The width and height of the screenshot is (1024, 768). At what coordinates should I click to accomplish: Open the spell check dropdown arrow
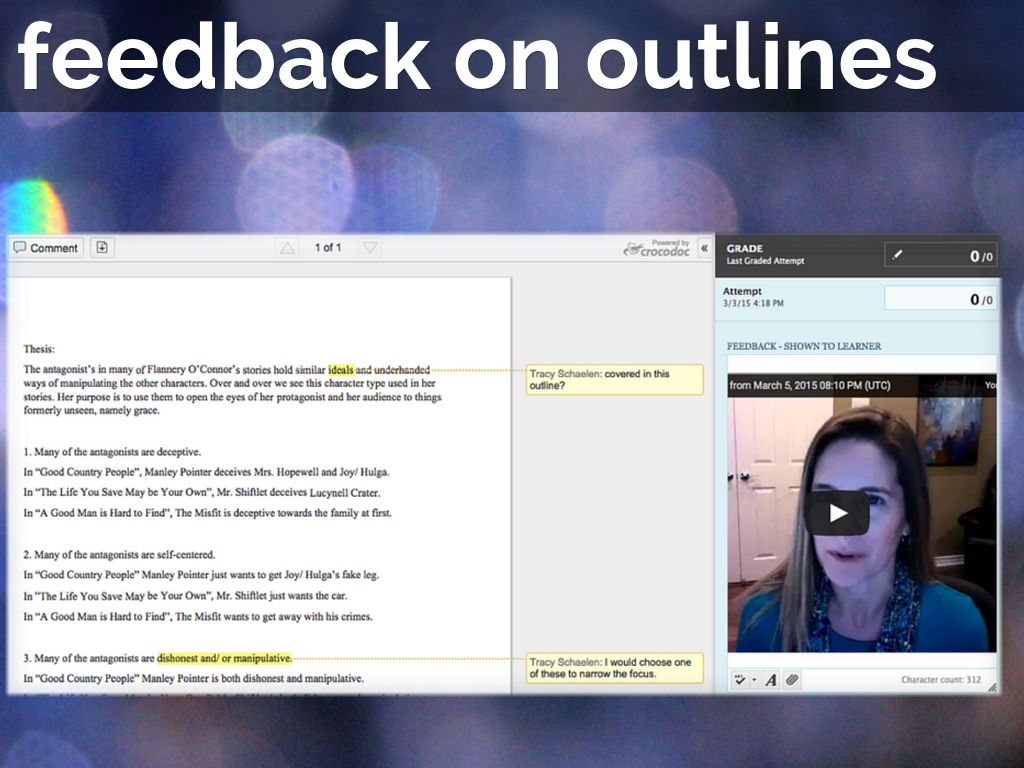pyautogui.click(x=754, y=681)
